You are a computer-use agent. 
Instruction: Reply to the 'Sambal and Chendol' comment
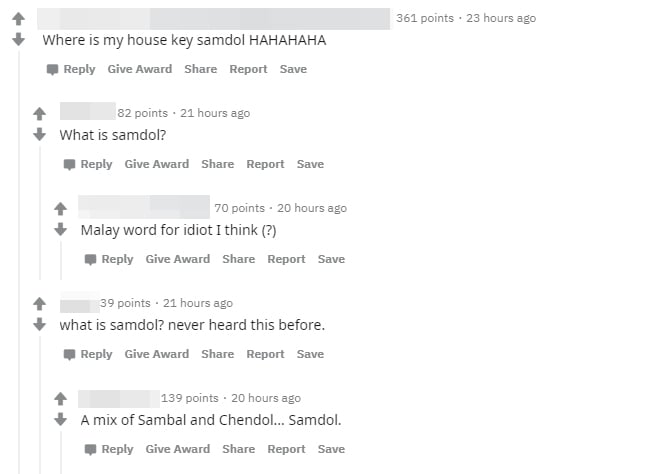tap(109, 449)
